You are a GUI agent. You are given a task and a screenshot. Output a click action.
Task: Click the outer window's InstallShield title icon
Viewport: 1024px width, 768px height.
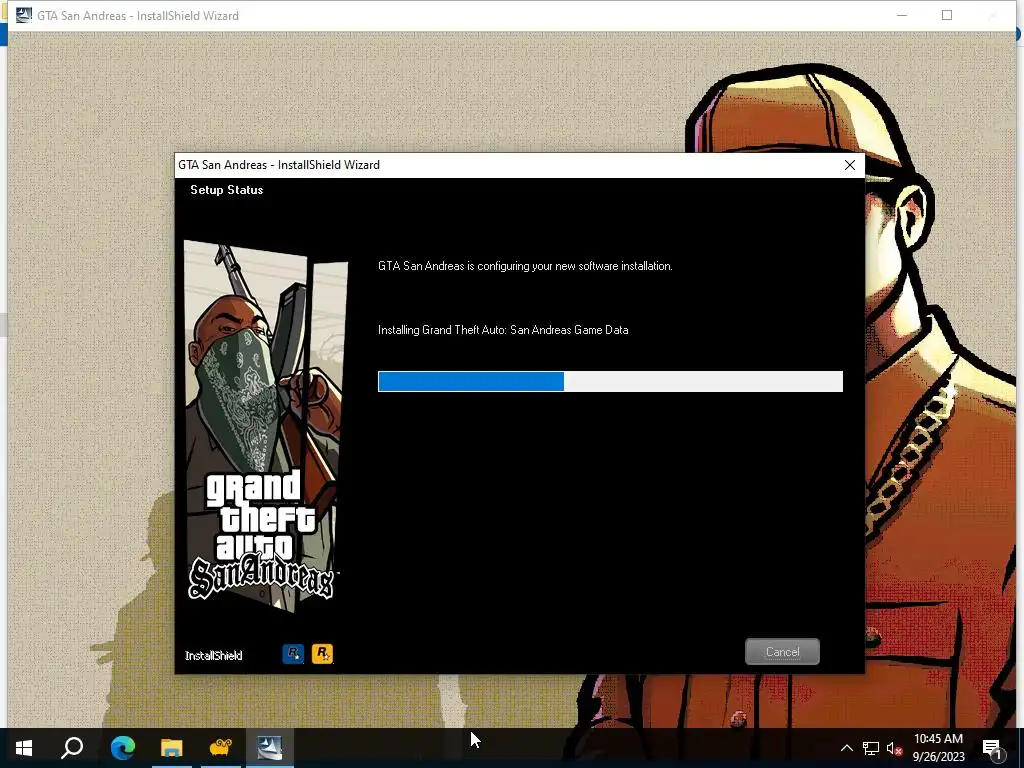point(24,15)
